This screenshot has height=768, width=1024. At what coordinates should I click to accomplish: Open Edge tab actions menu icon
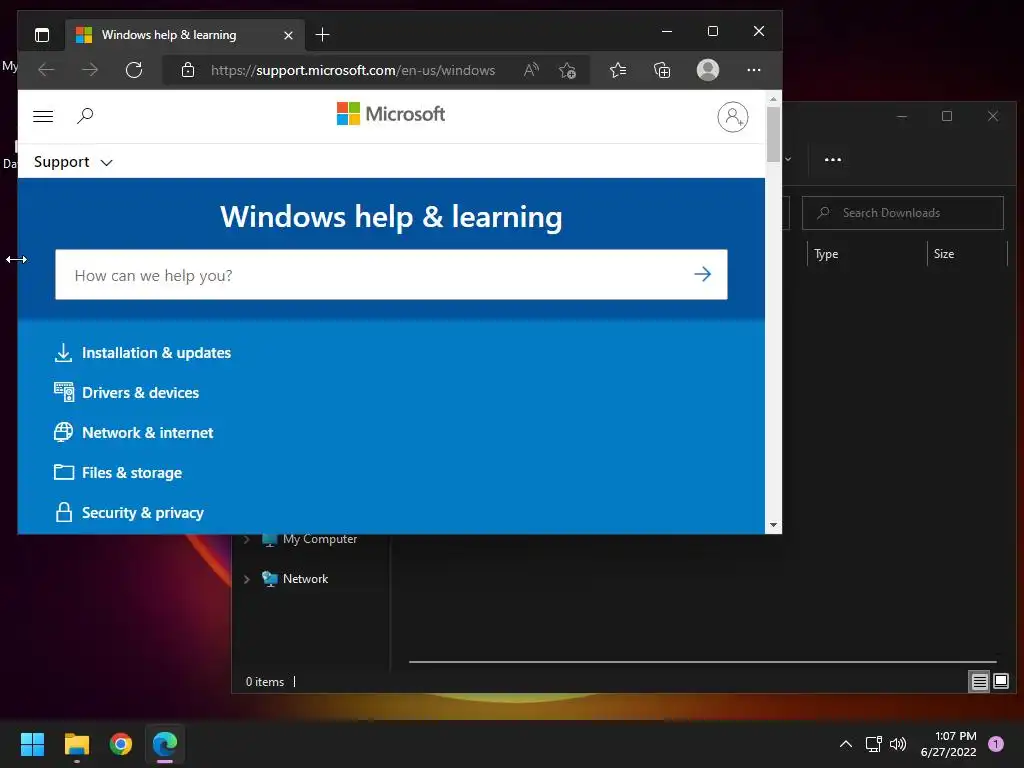pos(42,35)
